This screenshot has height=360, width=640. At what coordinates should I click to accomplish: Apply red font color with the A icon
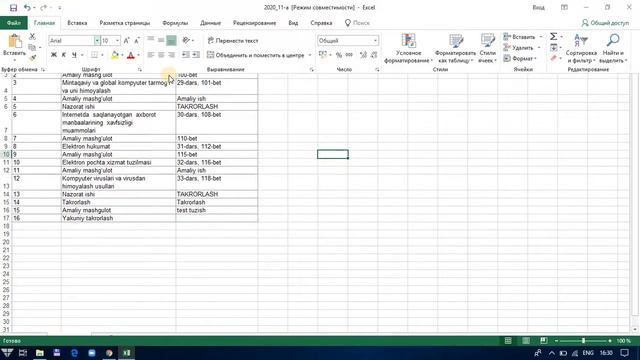click(x=131, y=55)
